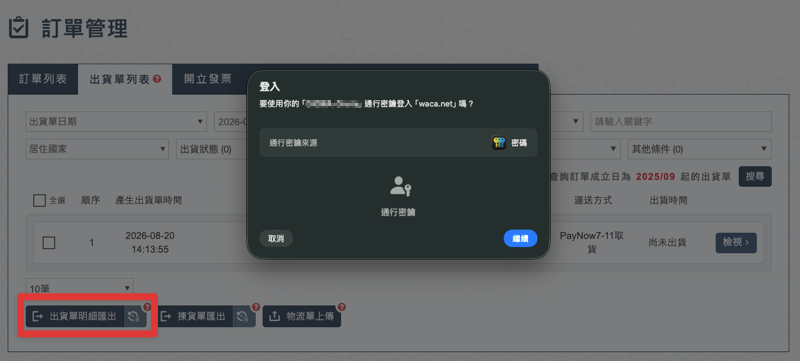
Task: Click the 檢視 button for the PayNow7-11 row
Action: point(736,243)
